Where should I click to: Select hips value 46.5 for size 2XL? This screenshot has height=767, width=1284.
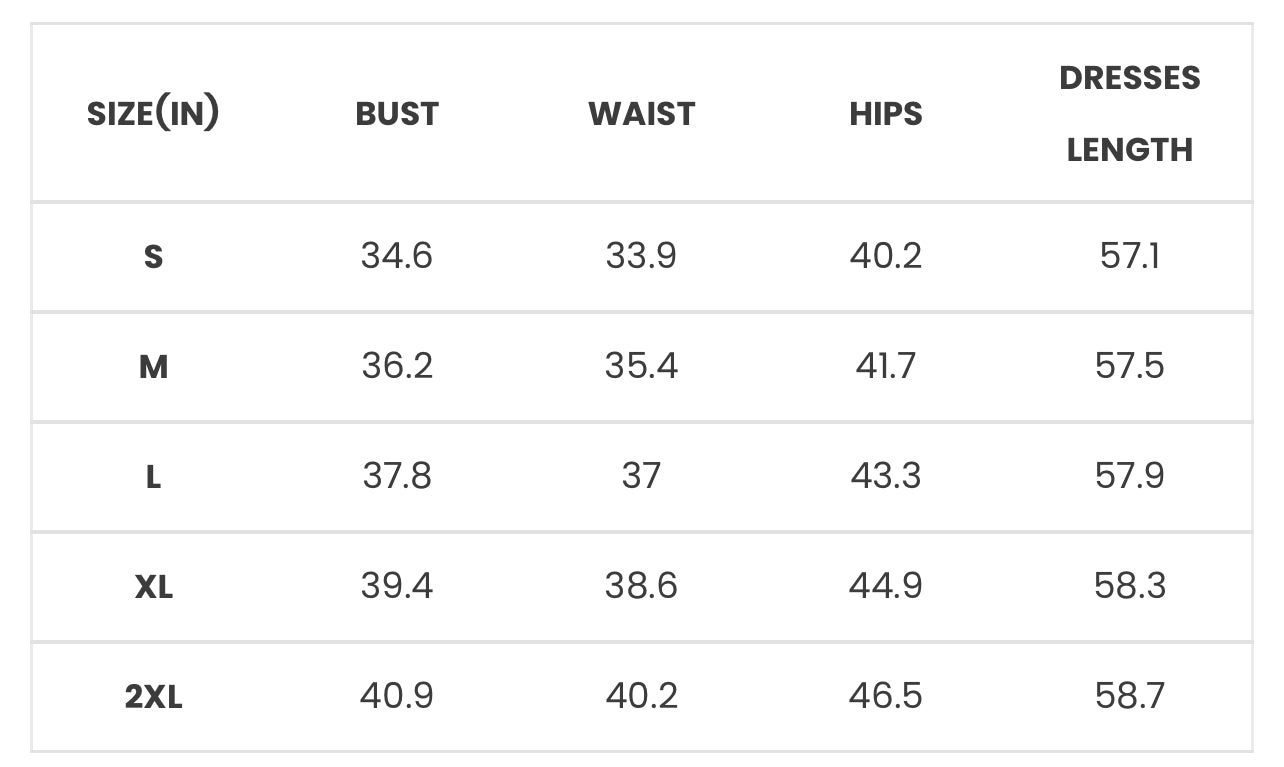(886, 696)
